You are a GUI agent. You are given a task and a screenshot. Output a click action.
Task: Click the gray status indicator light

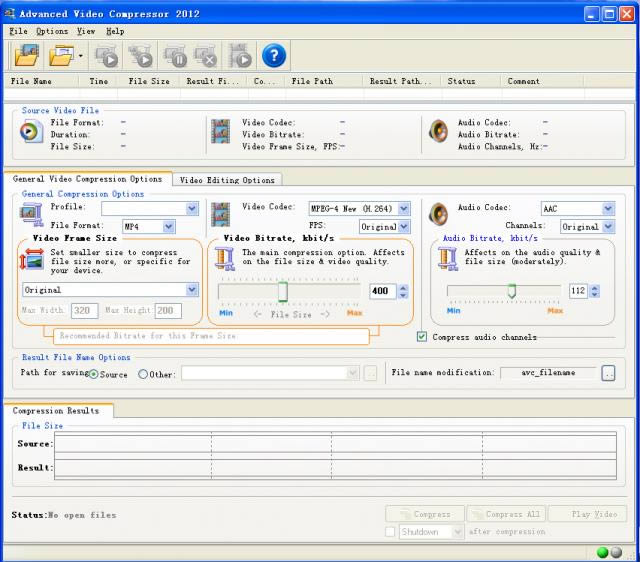click(616, 552)
